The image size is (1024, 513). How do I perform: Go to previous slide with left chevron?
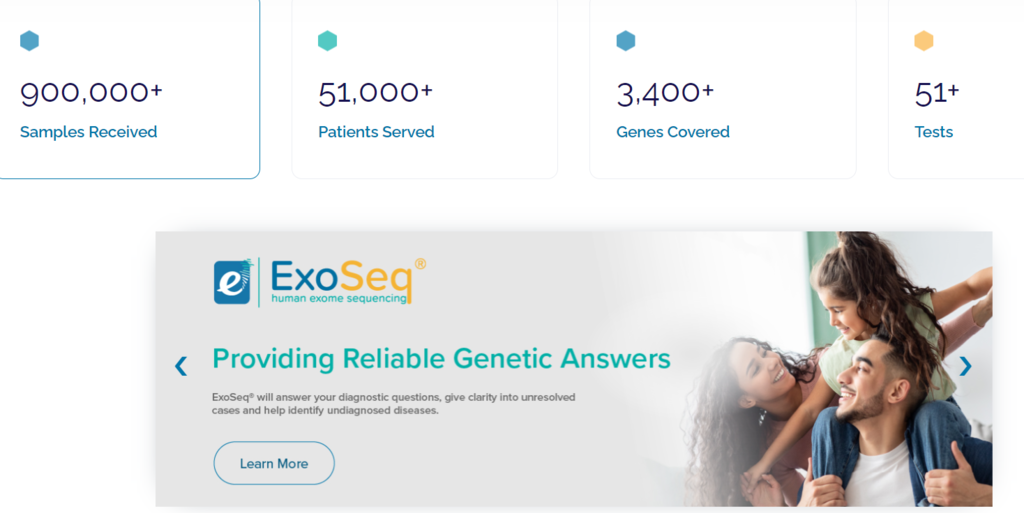pyautogui.click(x=181, y=365)
